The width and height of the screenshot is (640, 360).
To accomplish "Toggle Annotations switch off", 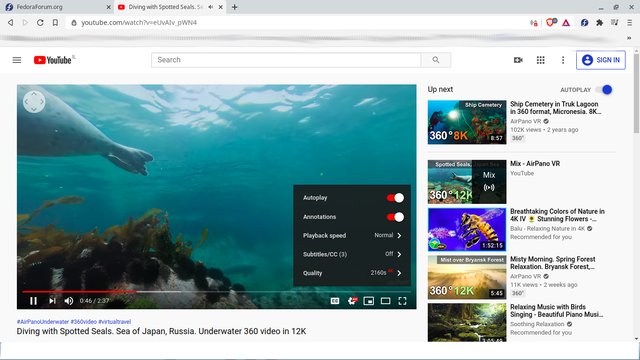I will pyautogui.click(x=395, y=217).
